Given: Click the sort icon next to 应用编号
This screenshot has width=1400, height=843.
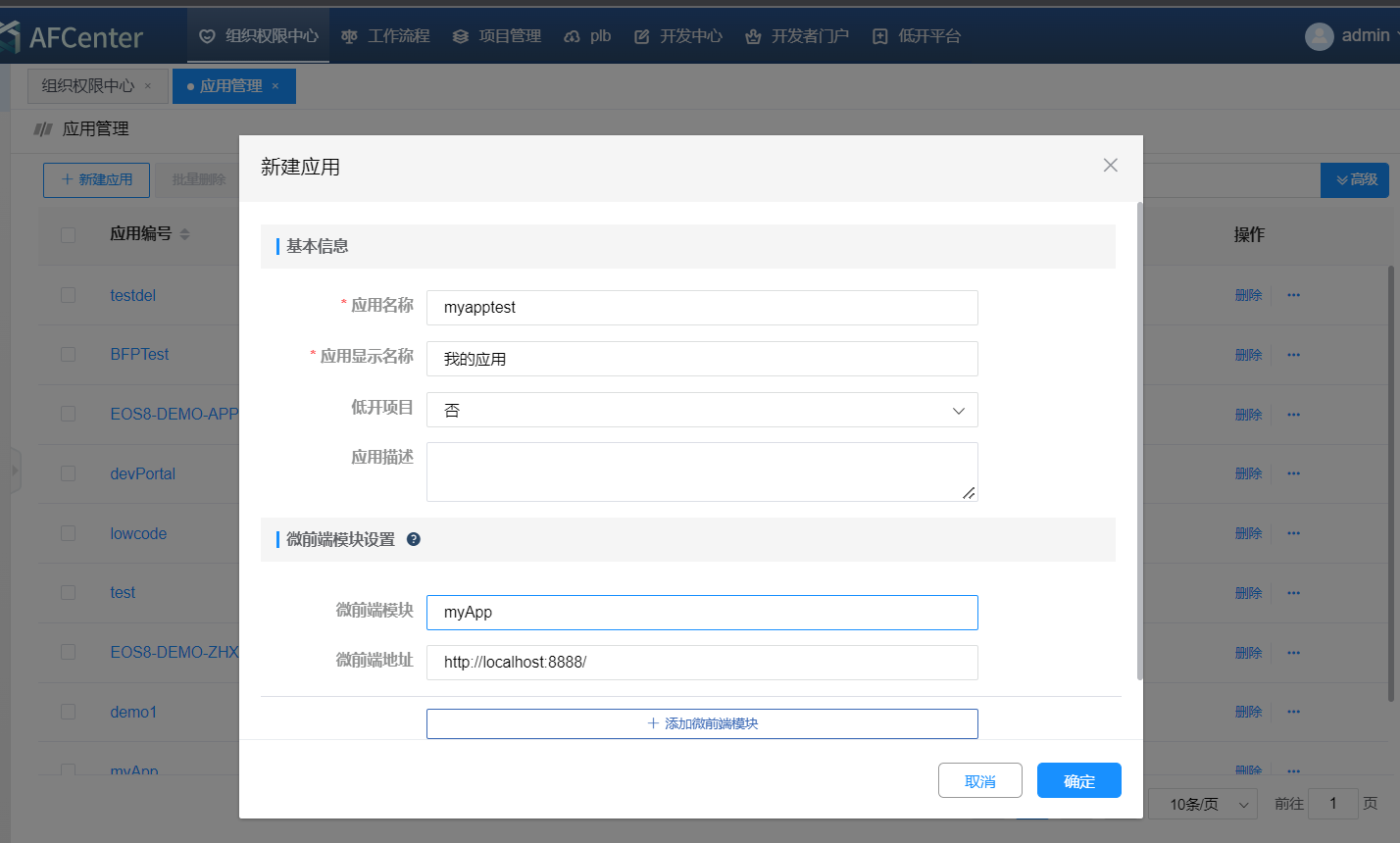Looking at the screenshot, I should tap(185, 234).
